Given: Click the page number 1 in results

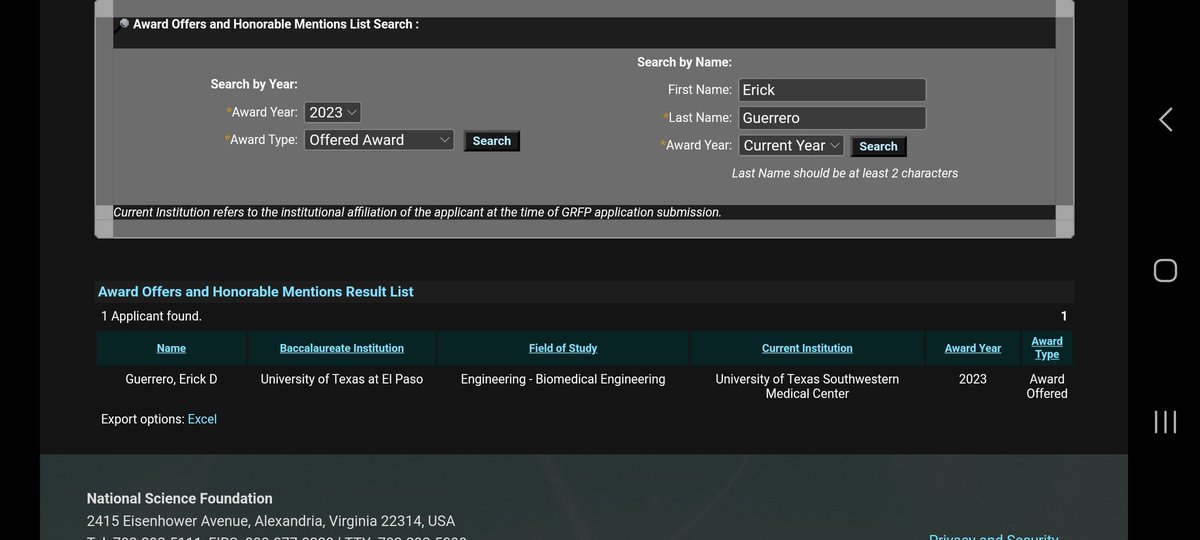Looking at the screenshot, I should pyautogui.click(x=1064, y=316).
